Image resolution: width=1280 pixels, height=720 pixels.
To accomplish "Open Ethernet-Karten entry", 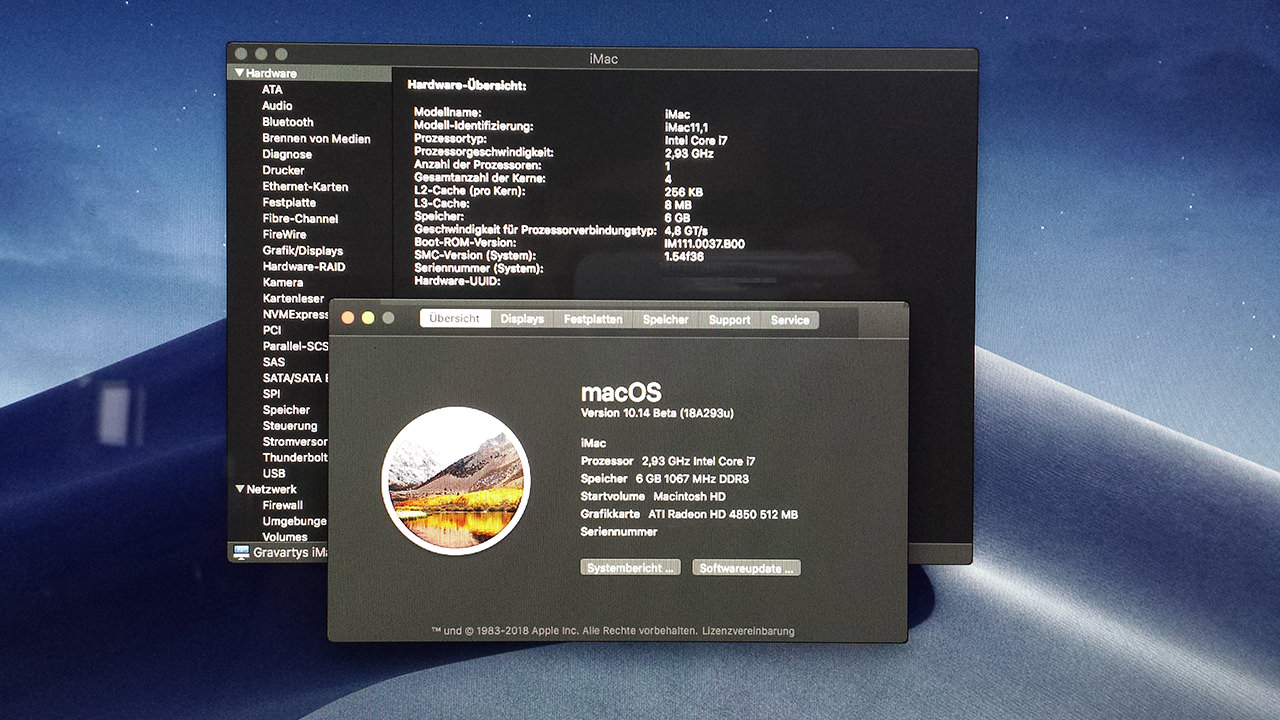I will click(x=305, y=186).
